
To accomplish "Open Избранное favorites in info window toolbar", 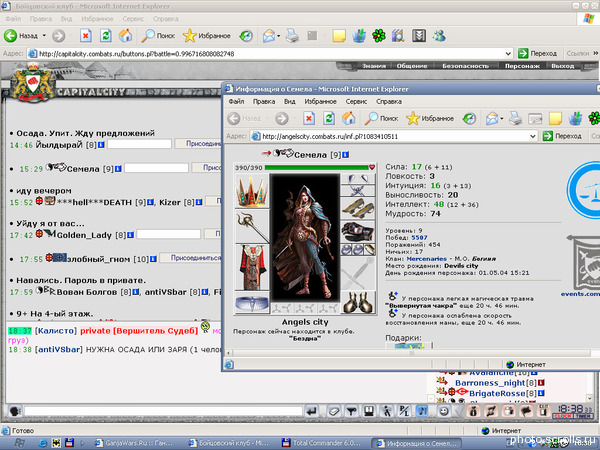I will tap(430, 119).
